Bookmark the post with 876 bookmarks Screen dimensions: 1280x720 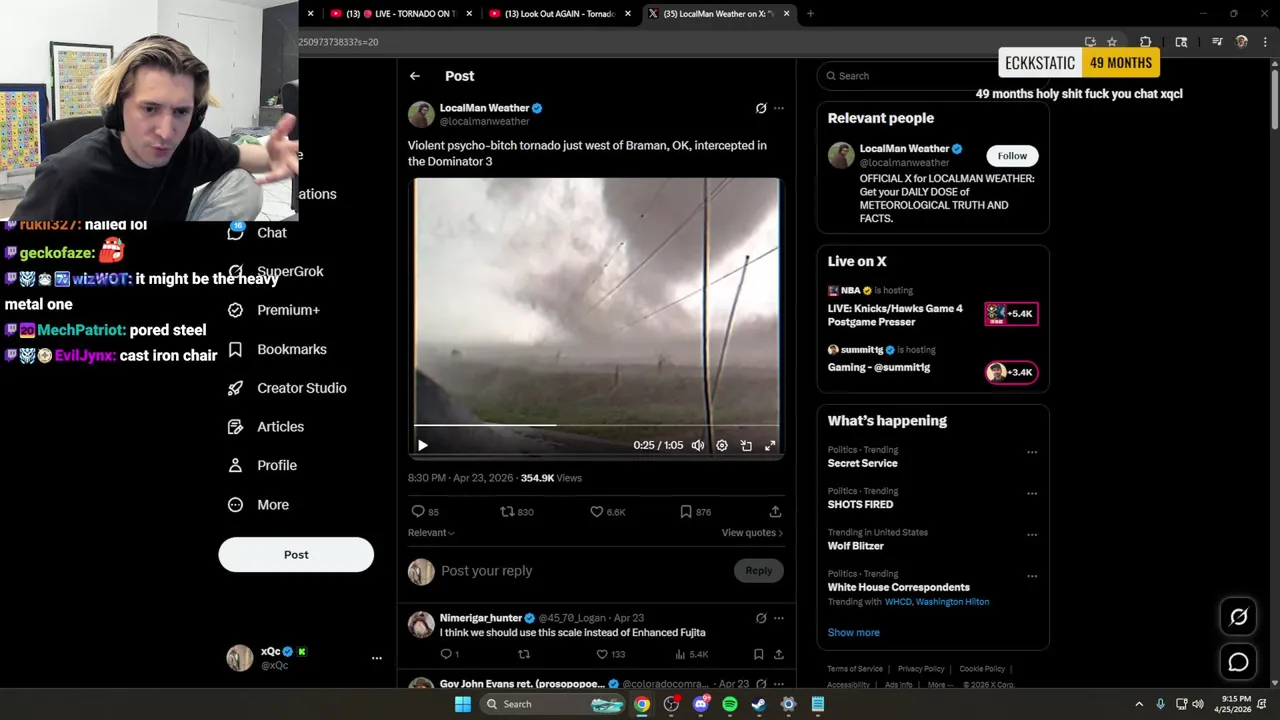tap(686, 512)
